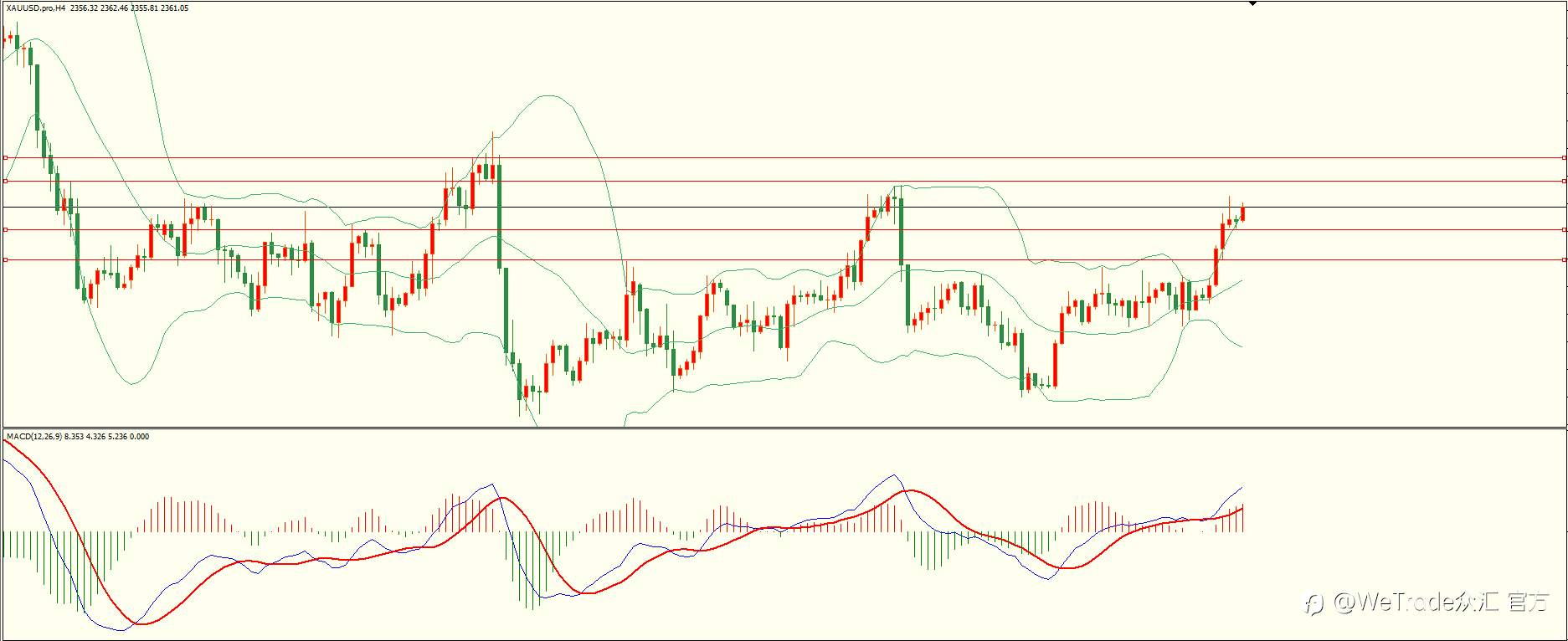Click the MACD(12,26,9) indicator label

click(x=33, y=437)
